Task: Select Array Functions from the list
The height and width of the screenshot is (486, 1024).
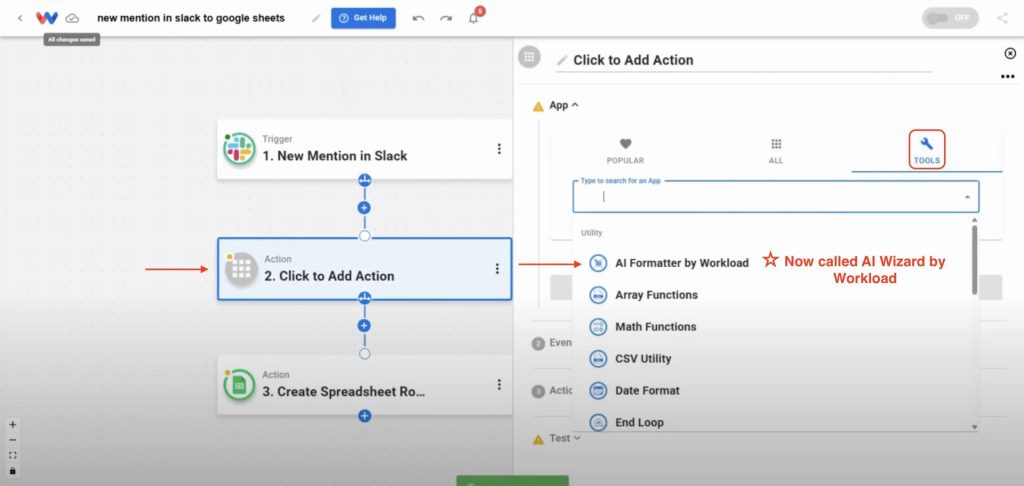Action: [x=656, y=295]
